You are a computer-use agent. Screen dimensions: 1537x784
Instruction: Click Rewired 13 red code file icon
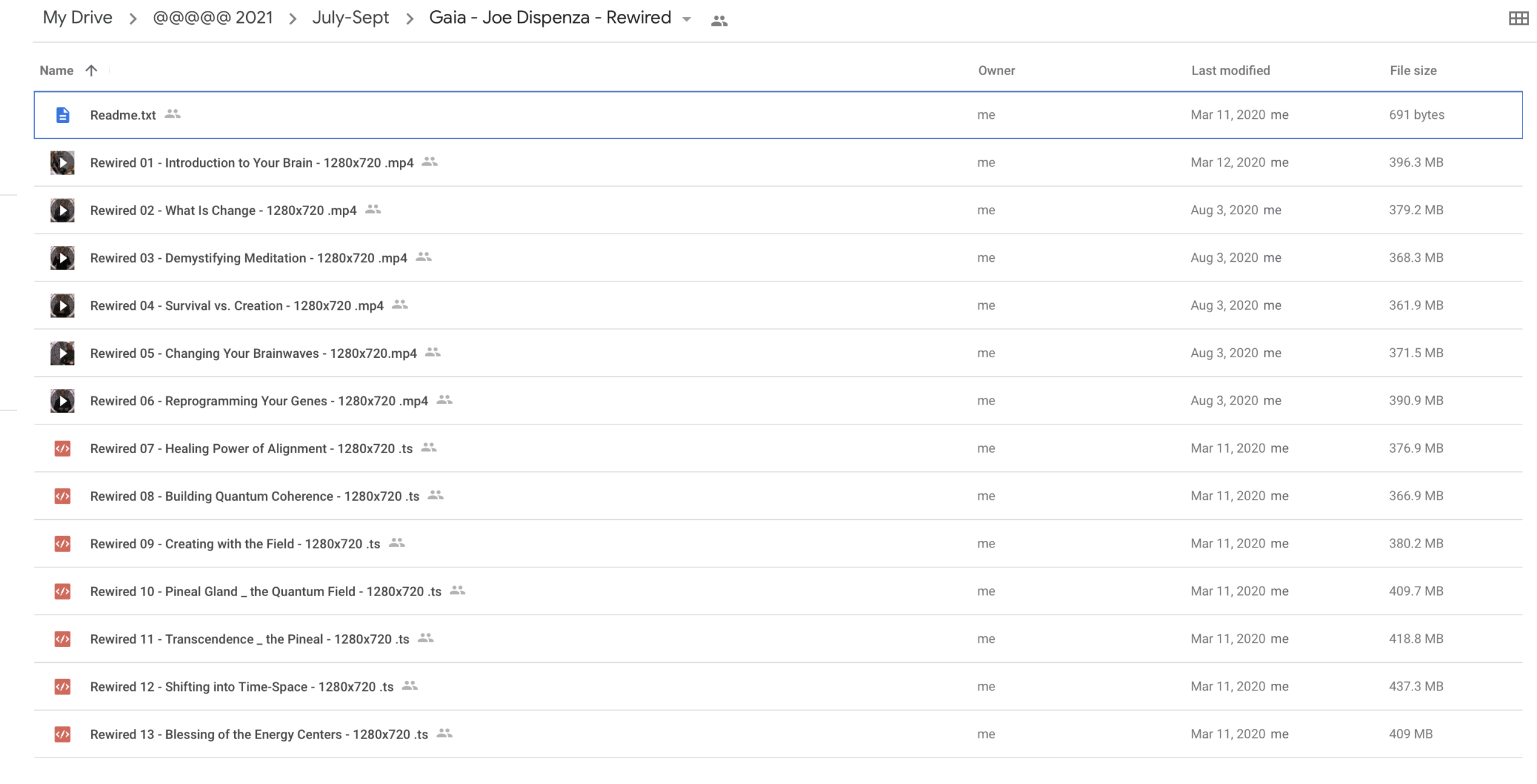(62, 734)
